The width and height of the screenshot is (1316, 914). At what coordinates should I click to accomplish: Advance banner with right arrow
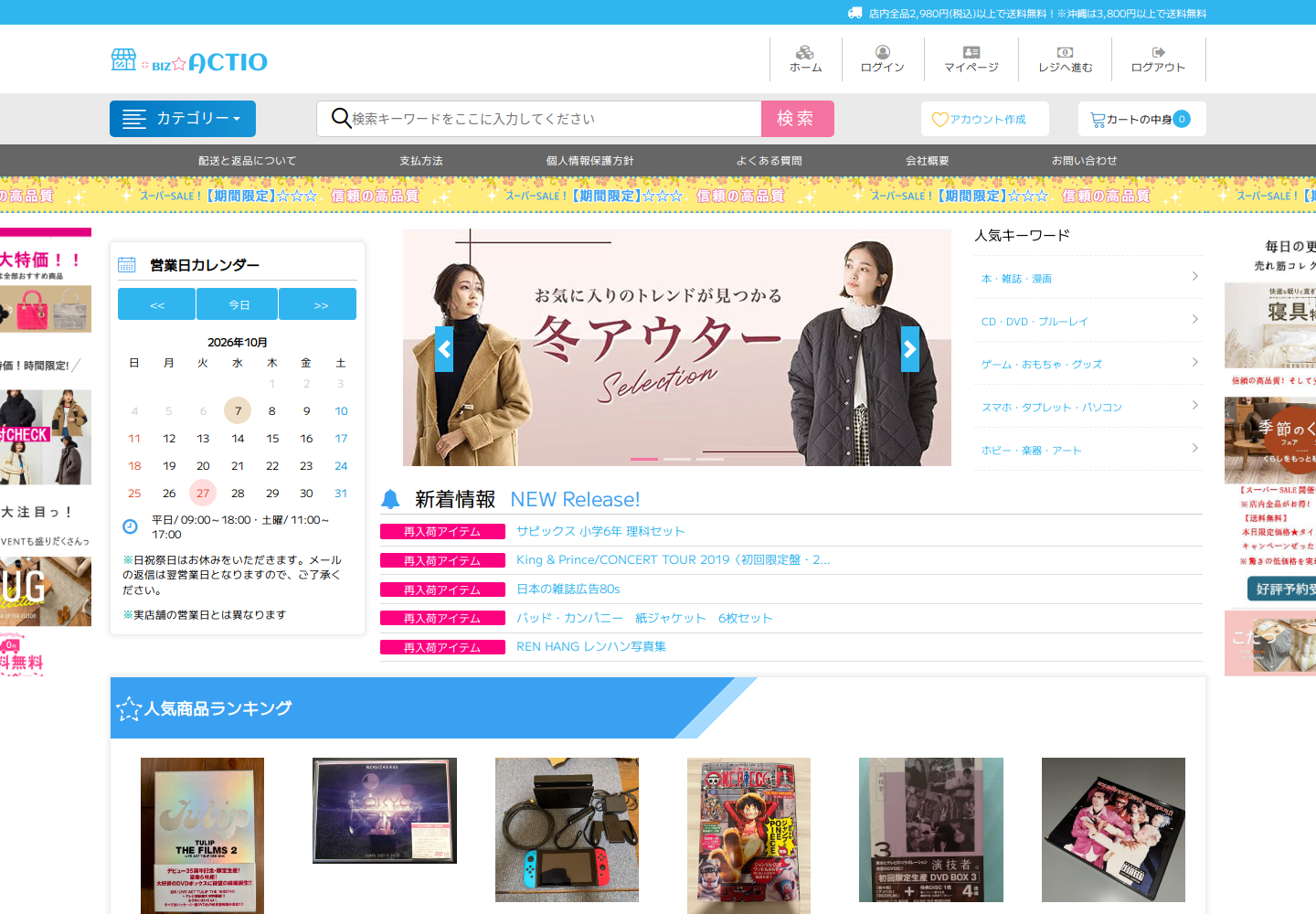[910, 349]
